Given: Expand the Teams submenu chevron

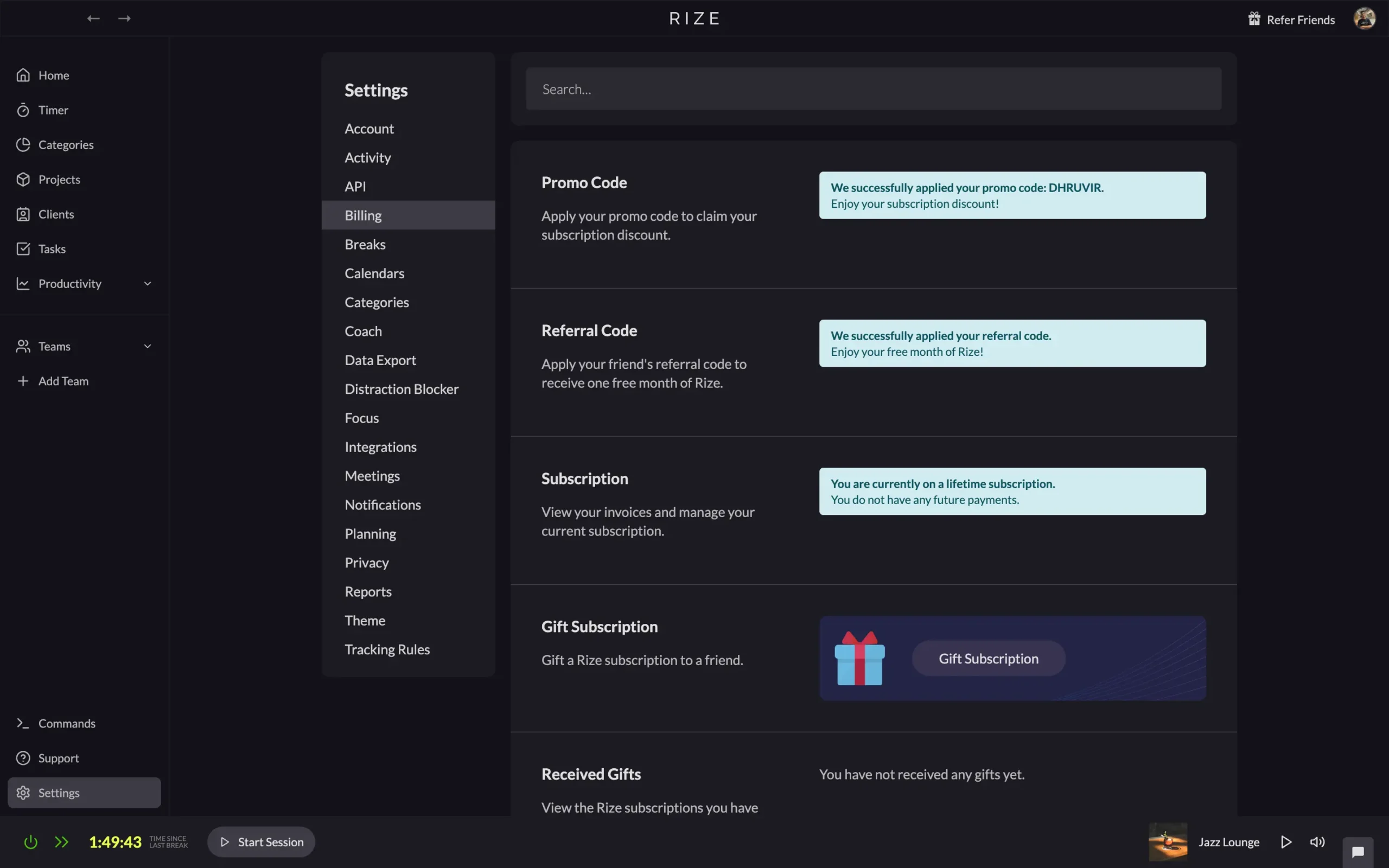Looking at the screenshot, I should pos(148,346).
